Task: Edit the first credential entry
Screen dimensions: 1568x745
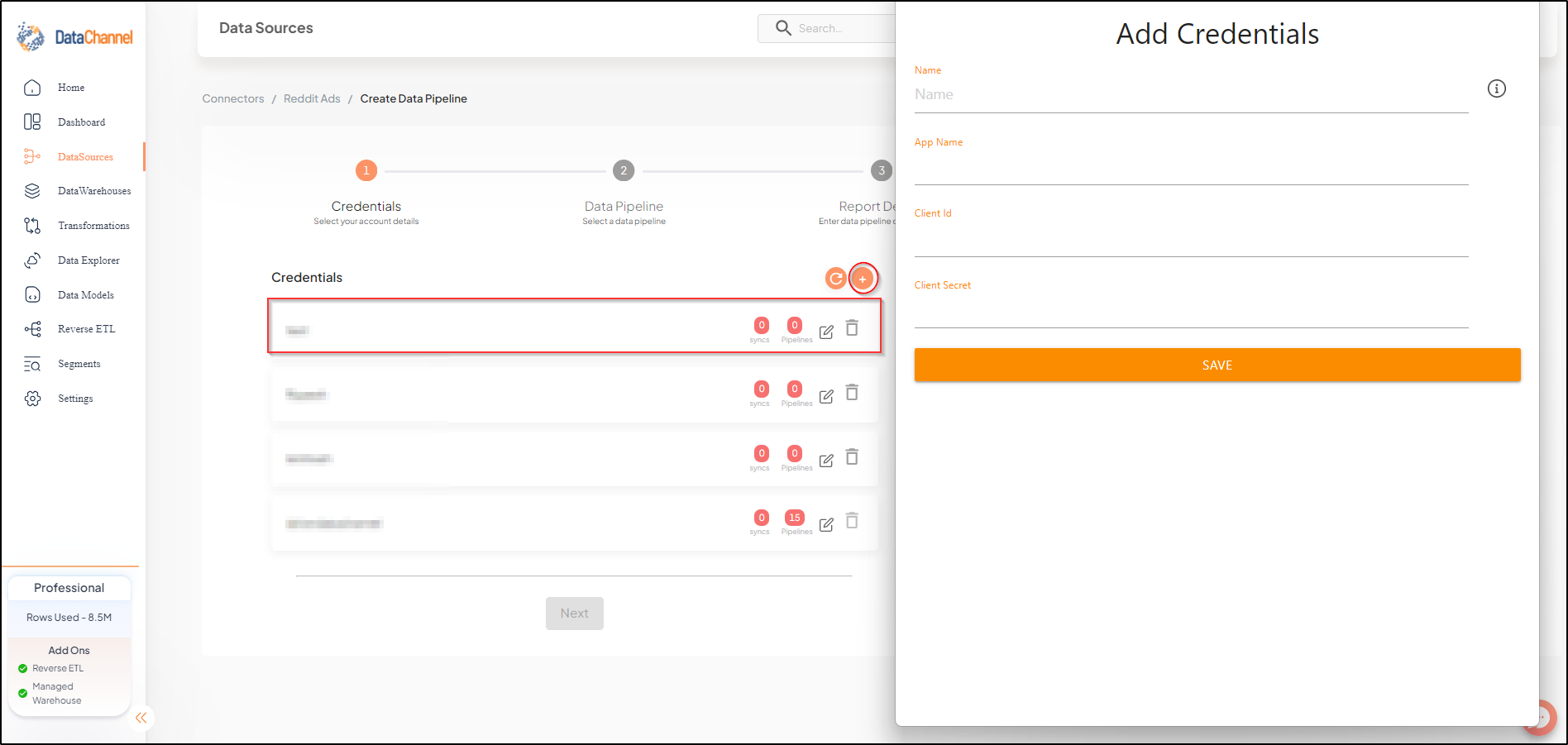Action: click(x=826, y=332)
